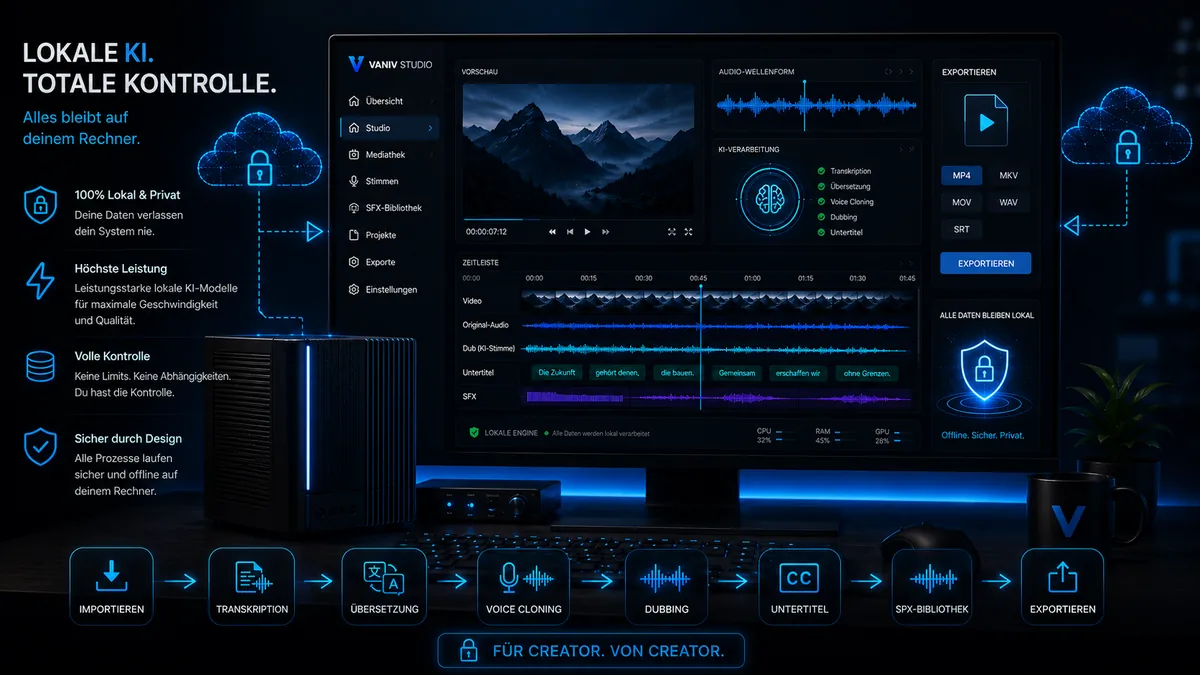Click the Exportieren share icon in workflow strip
The height and width of the screenshot is (675, 1200).
pos(1063,577)
